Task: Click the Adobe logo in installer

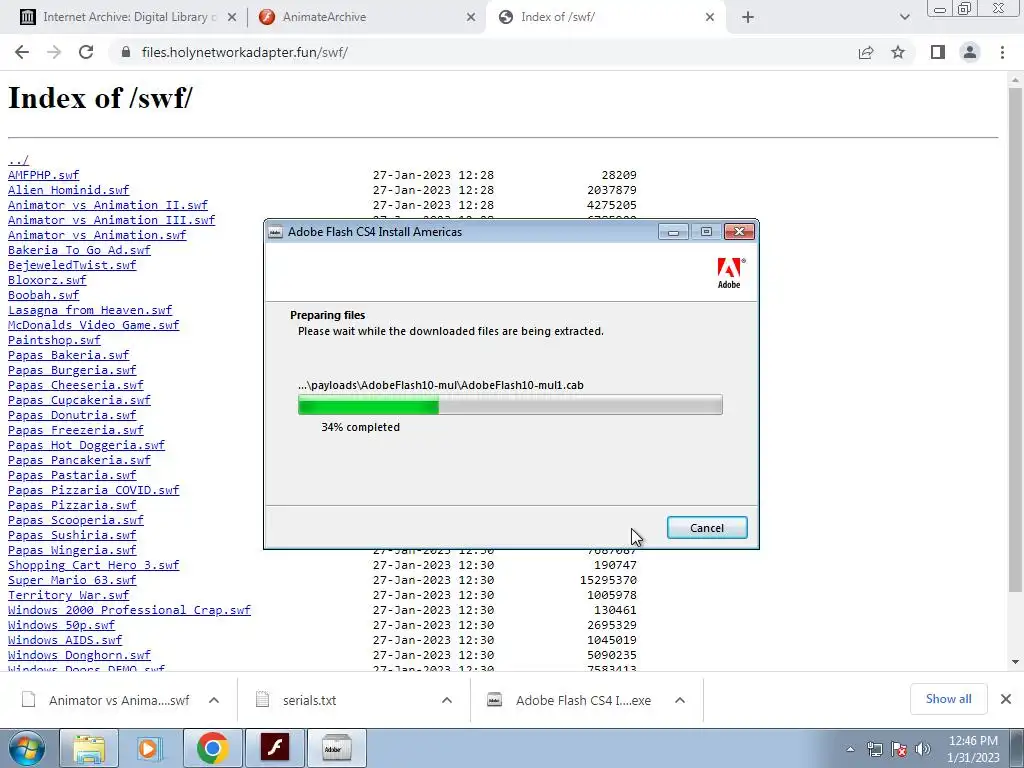Action: (729, 273)
